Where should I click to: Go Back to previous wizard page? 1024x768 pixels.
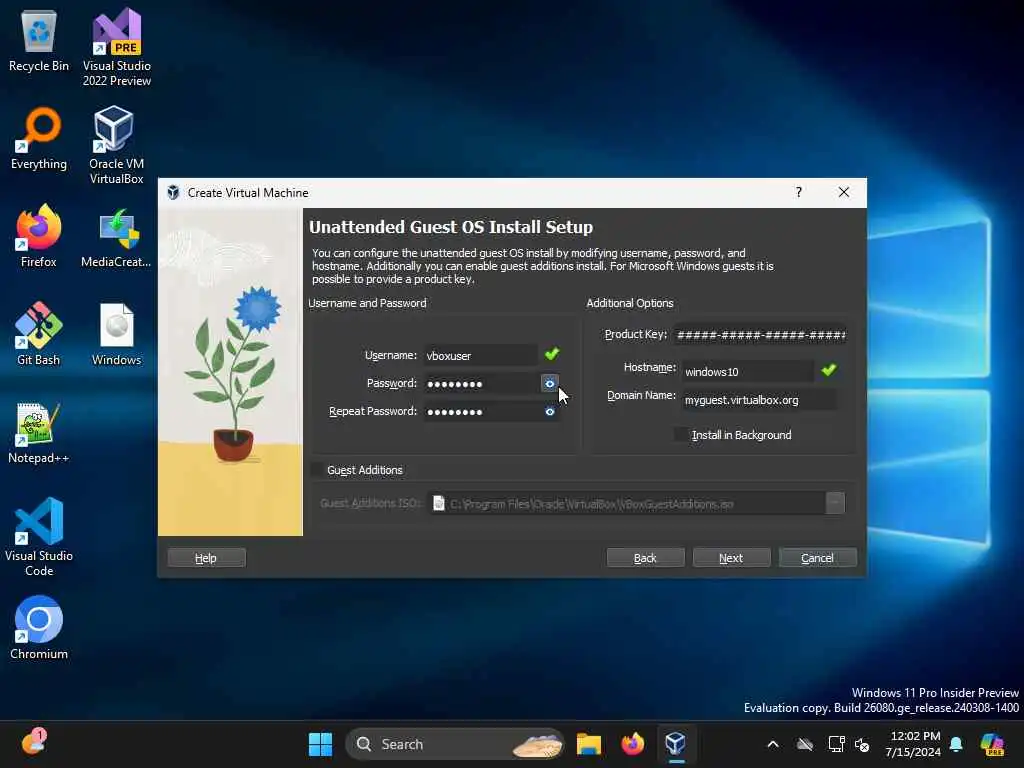(x=645, y=558)
